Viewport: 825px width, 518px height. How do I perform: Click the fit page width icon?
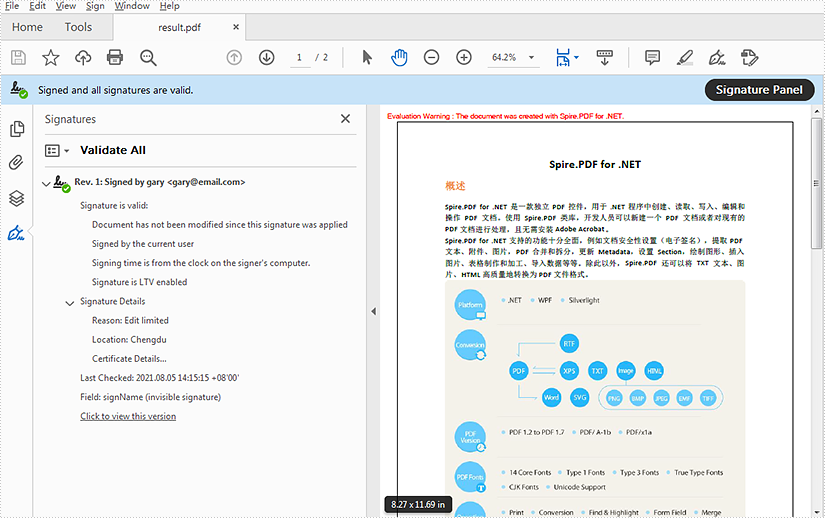tap(562, 57)
